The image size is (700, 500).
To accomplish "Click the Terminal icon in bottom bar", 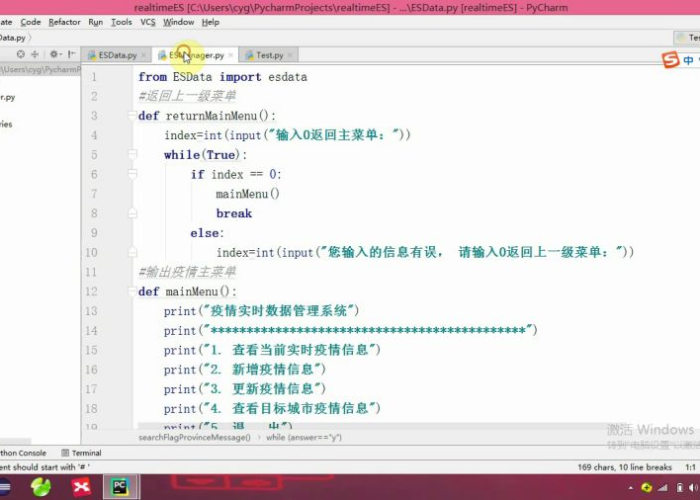I will (65, 453).
